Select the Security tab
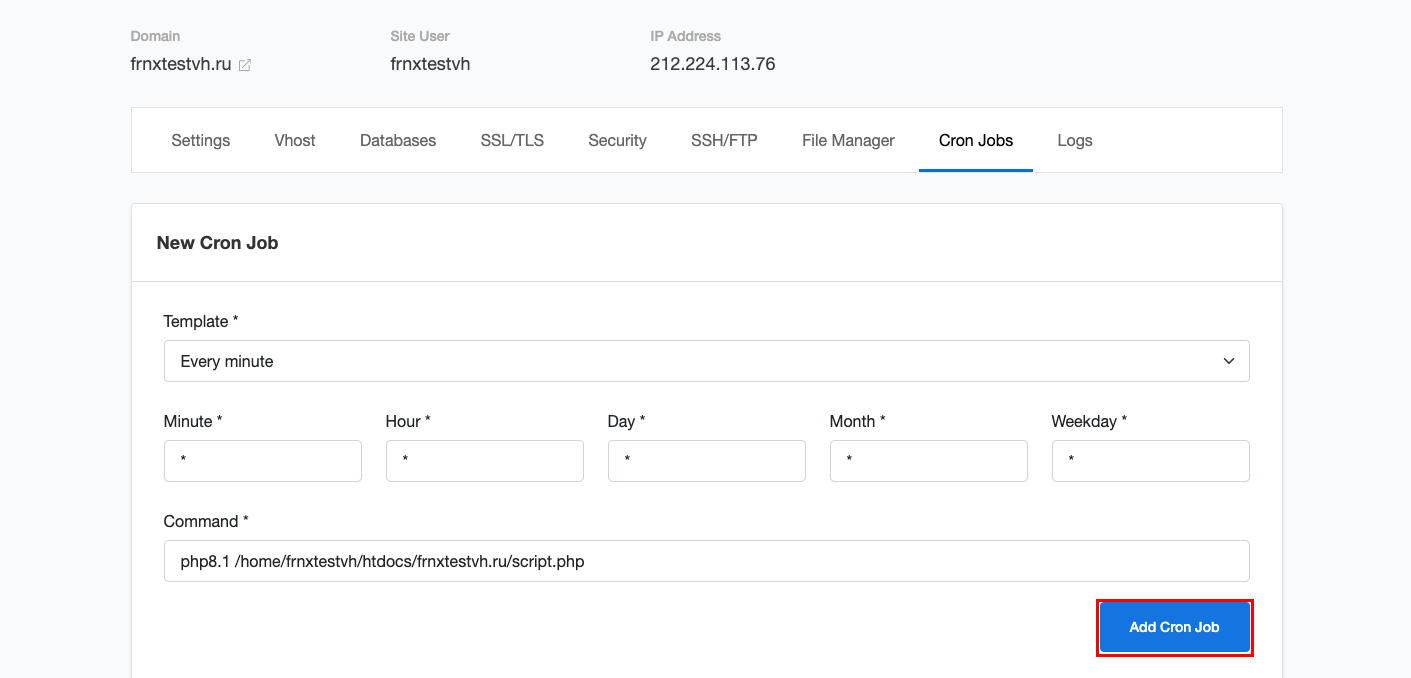 click(617, 140)
